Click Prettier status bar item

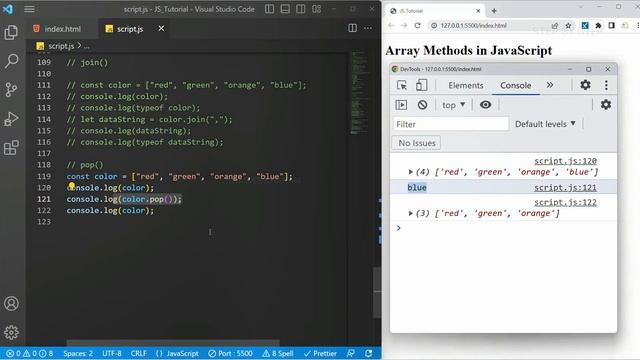[x=320, y=353]
